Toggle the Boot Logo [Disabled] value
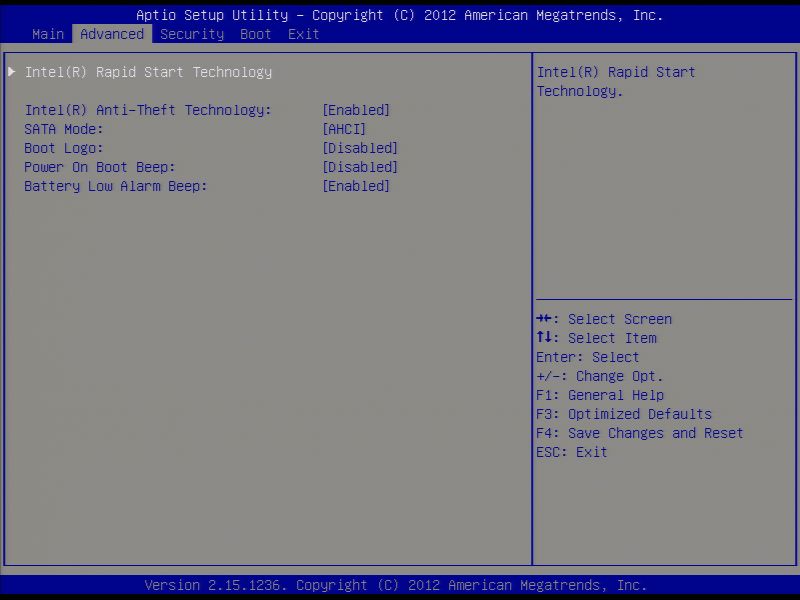 [x=360, y=148]
